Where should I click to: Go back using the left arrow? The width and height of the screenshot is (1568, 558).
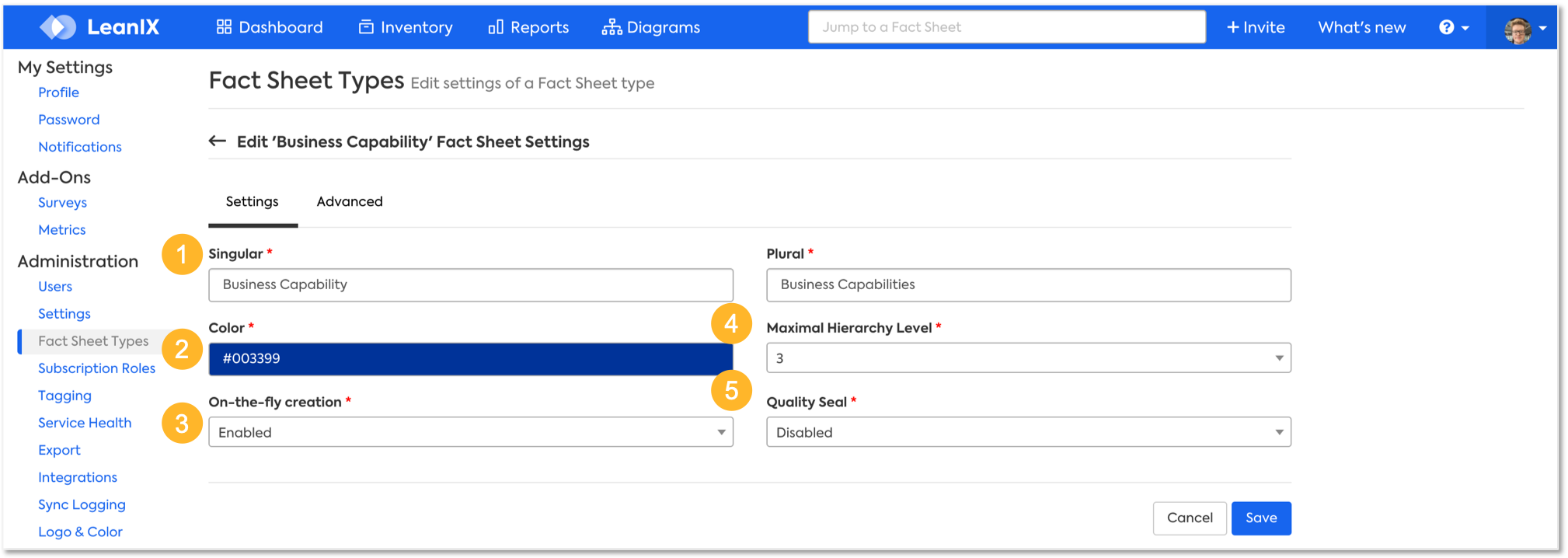click(217, 141)
